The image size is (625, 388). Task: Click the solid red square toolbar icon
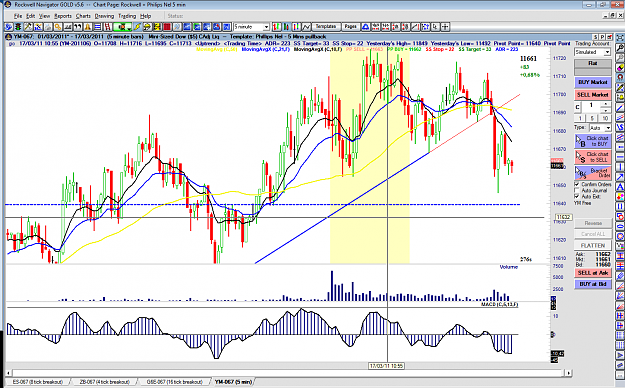pos(167,27)
